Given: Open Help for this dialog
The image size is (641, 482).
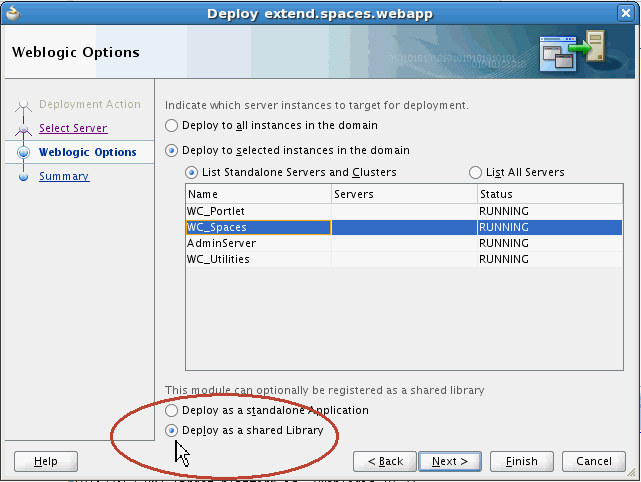Looking at the screenshot, I should coord(46,462).
